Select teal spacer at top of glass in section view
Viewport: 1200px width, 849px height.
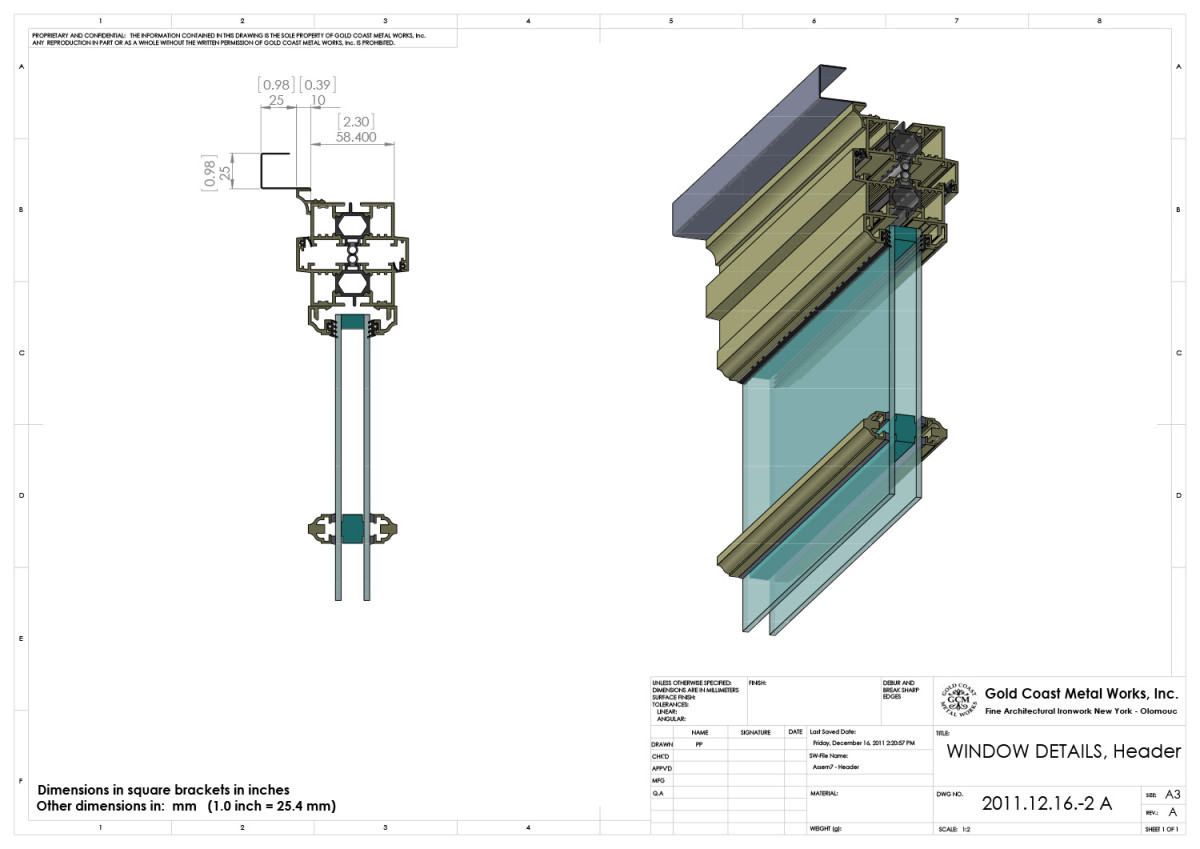351,321
